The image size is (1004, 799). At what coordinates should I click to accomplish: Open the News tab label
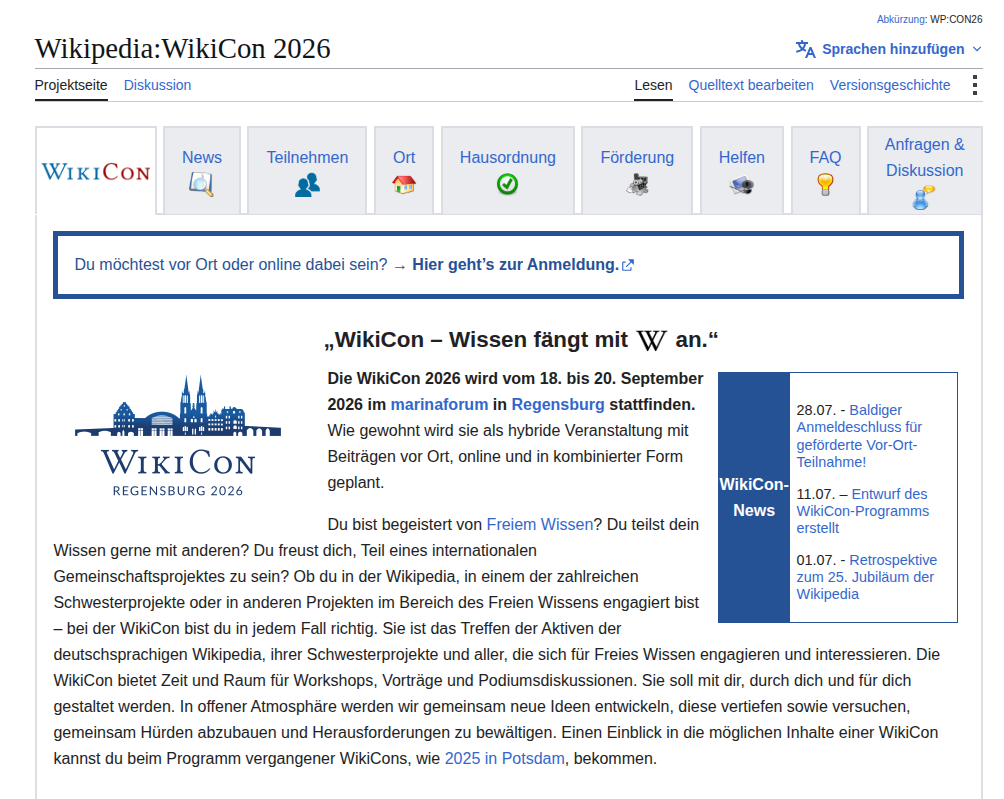pyautogui.click(x=202, y=157)
